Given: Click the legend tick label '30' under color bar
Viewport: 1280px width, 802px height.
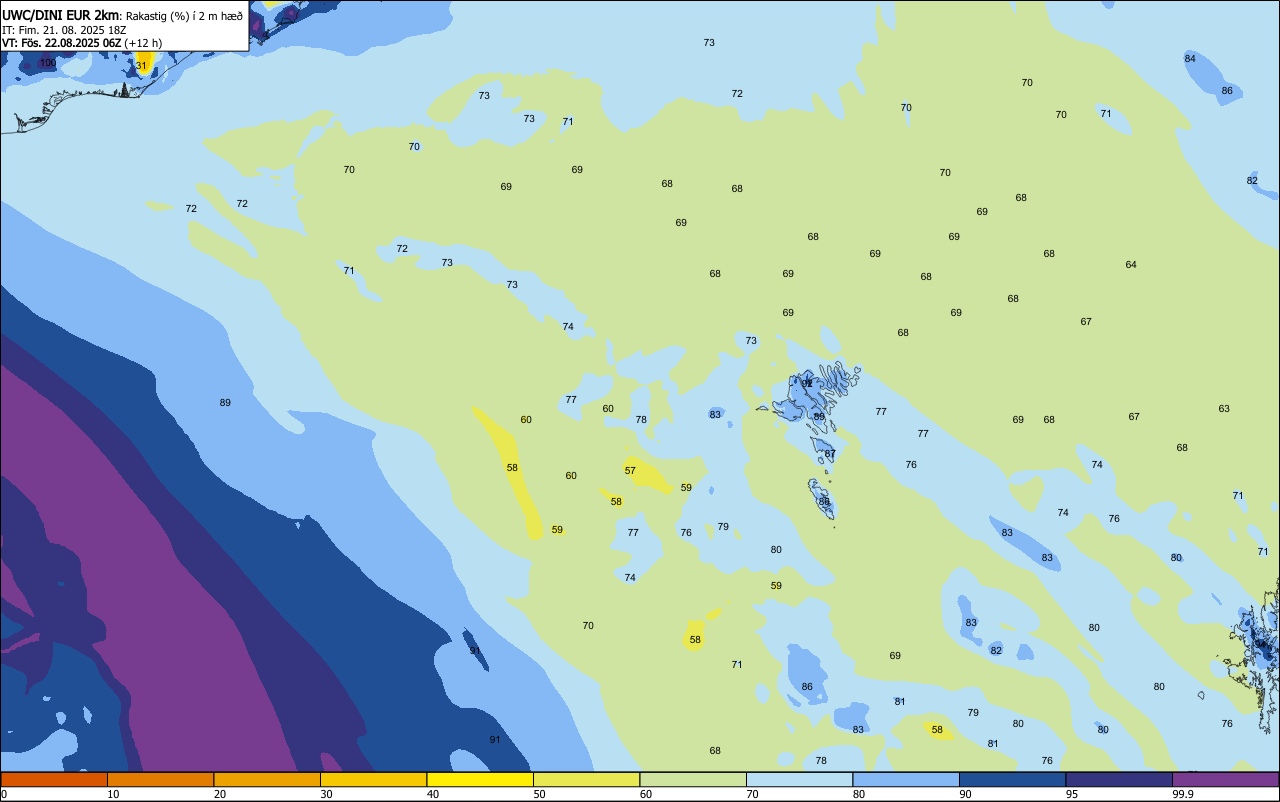Looking at the screenshot, I should (x=327, y=794).
